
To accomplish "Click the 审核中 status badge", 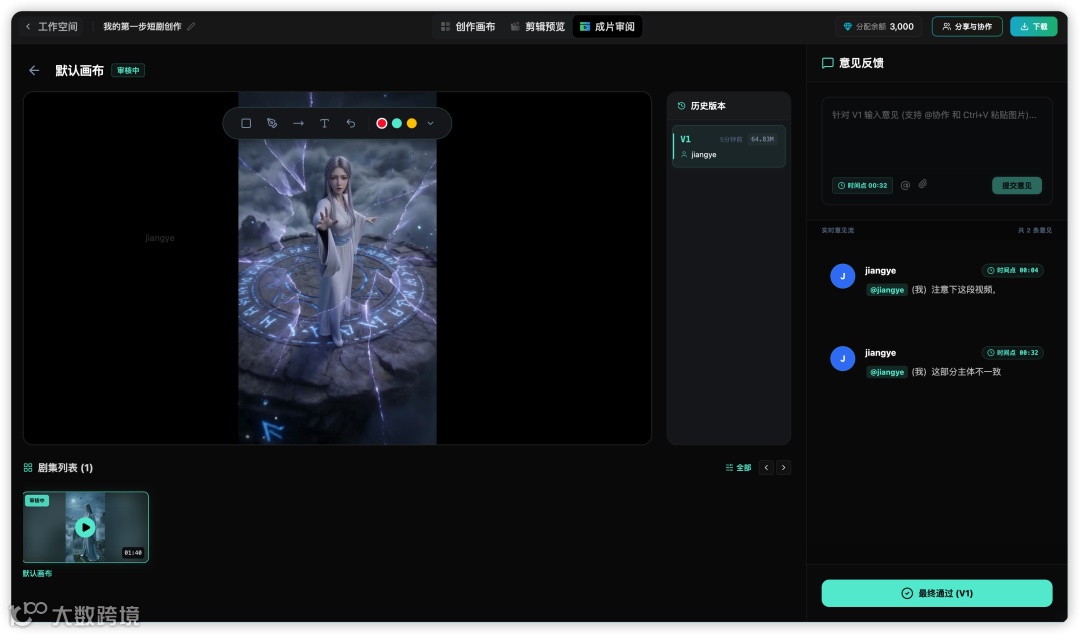I will (x=128, y=70).
